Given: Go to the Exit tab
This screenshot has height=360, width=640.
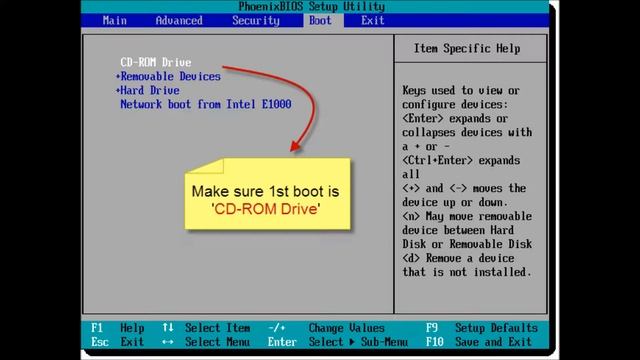Looking at the screenshot, I should coord(372,20).
